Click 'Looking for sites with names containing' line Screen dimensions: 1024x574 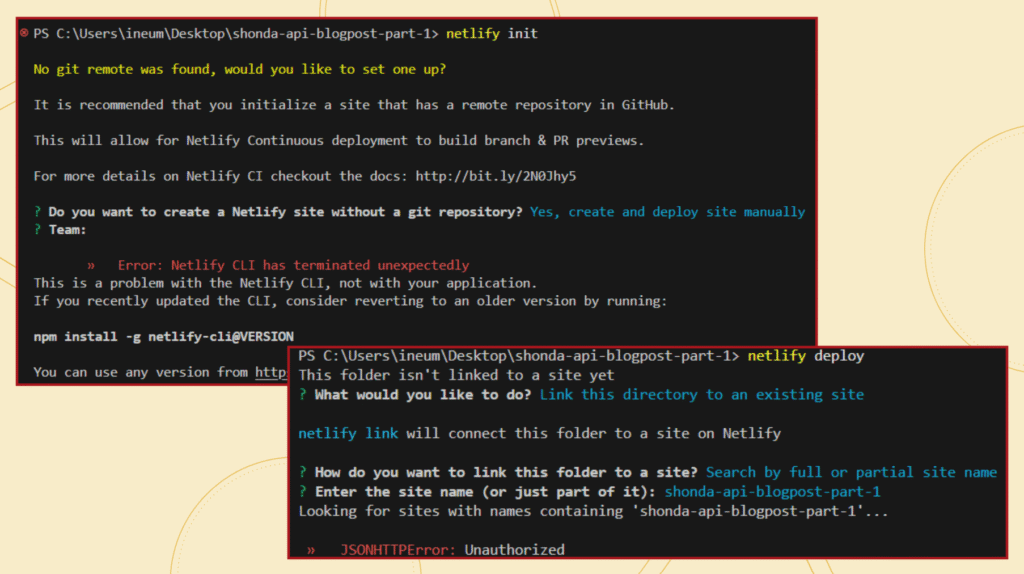[594, 511]
